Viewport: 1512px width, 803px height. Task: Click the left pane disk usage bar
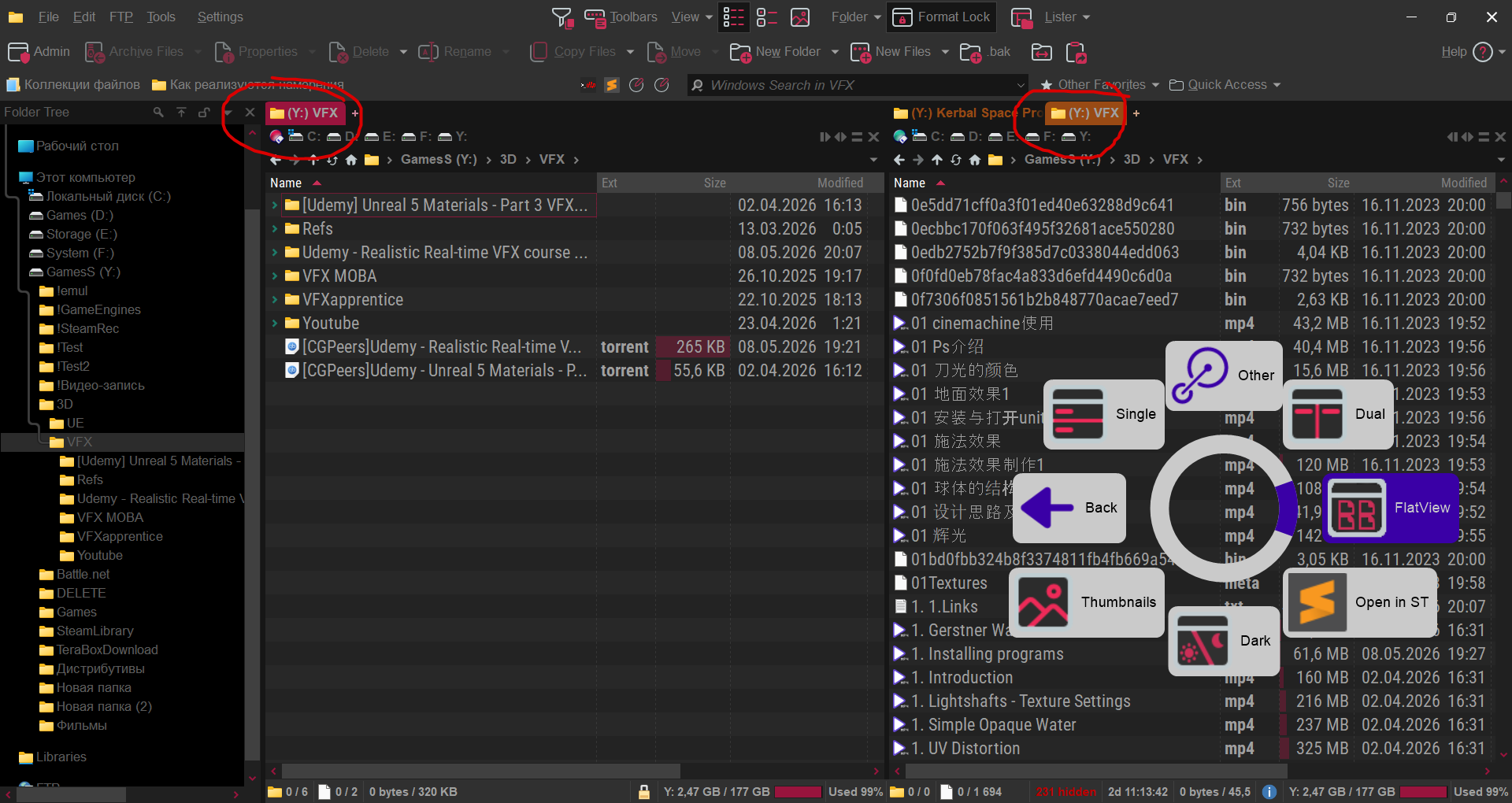click(x=799, y=792)
